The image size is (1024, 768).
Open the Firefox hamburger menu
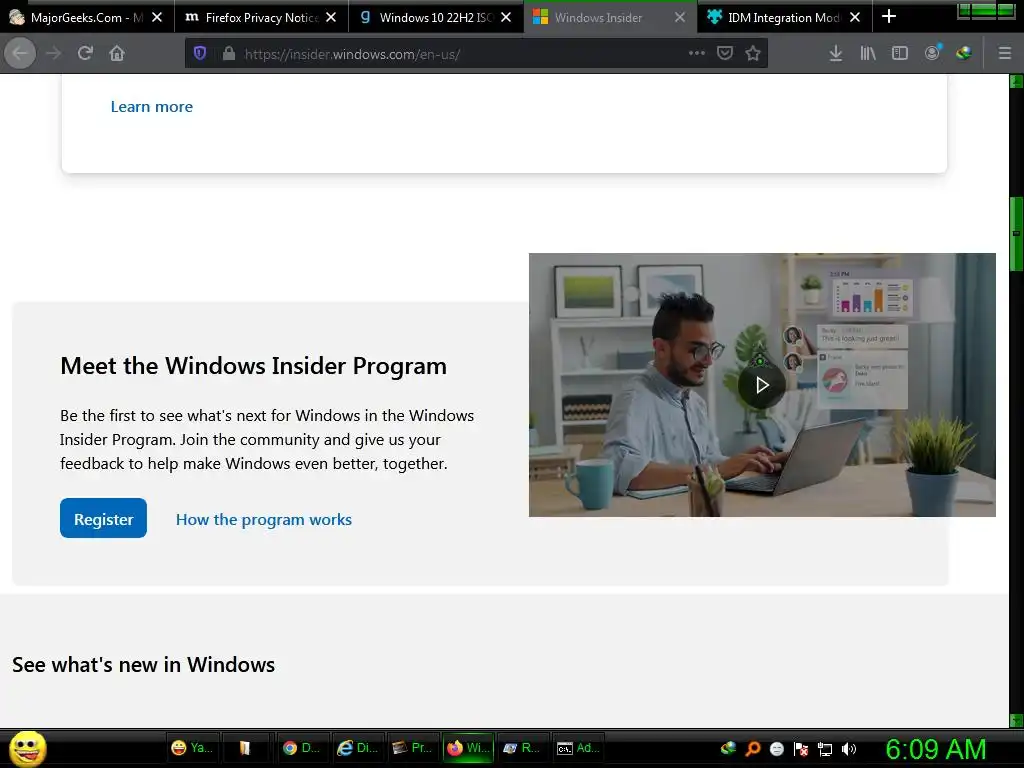(1005, 54)
